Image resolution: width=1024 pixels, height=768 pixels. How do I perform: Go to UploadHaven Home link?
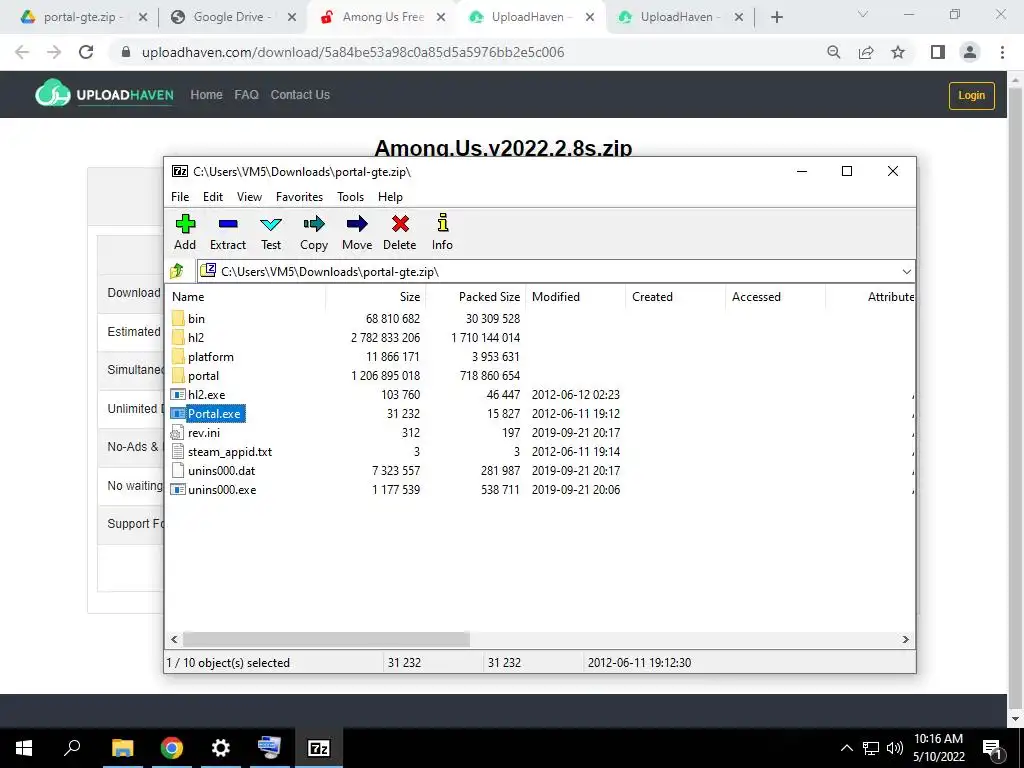tap(206, 95)
